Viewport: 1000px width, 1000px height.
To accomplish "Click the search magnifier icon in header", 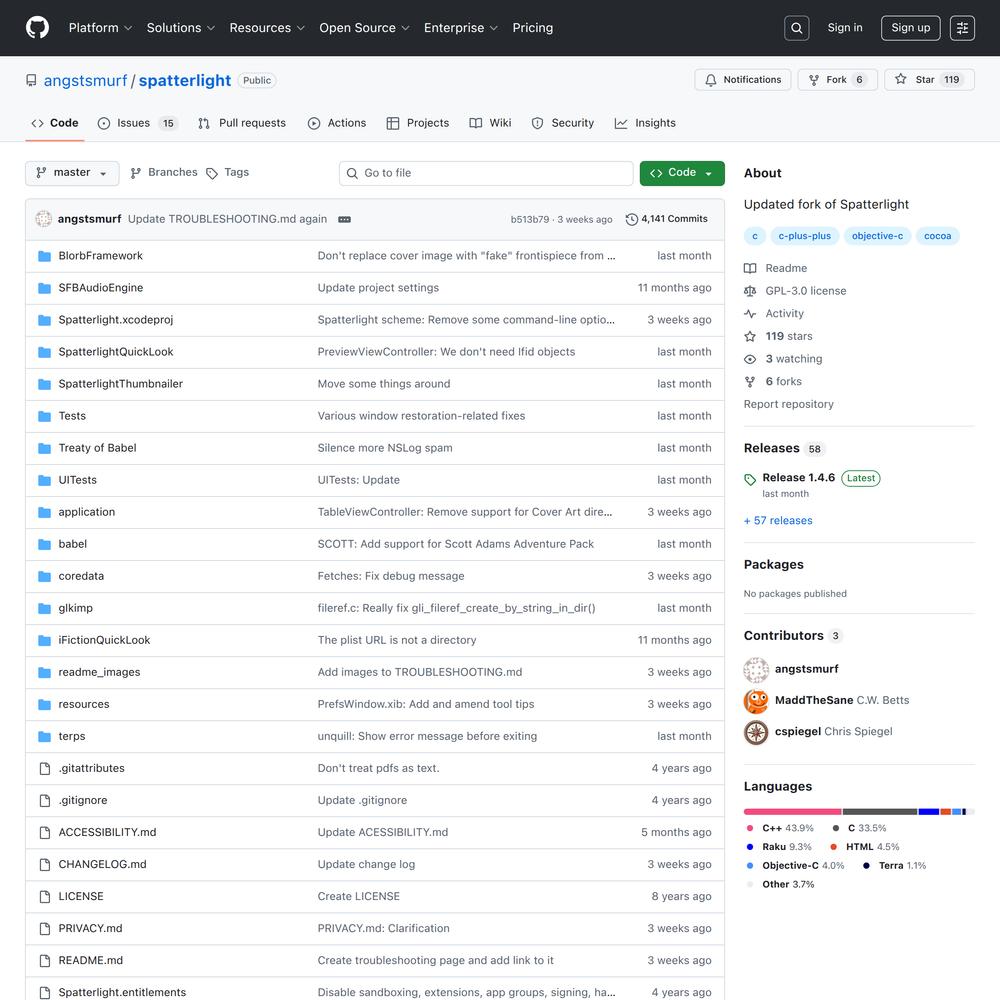I will 796,28.
